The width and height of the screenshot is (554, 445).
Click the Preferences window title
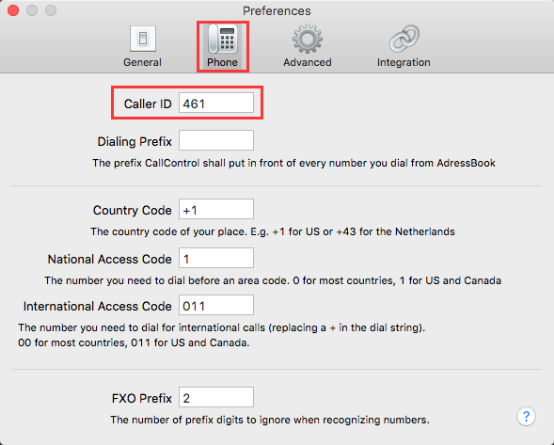(277, 11)
